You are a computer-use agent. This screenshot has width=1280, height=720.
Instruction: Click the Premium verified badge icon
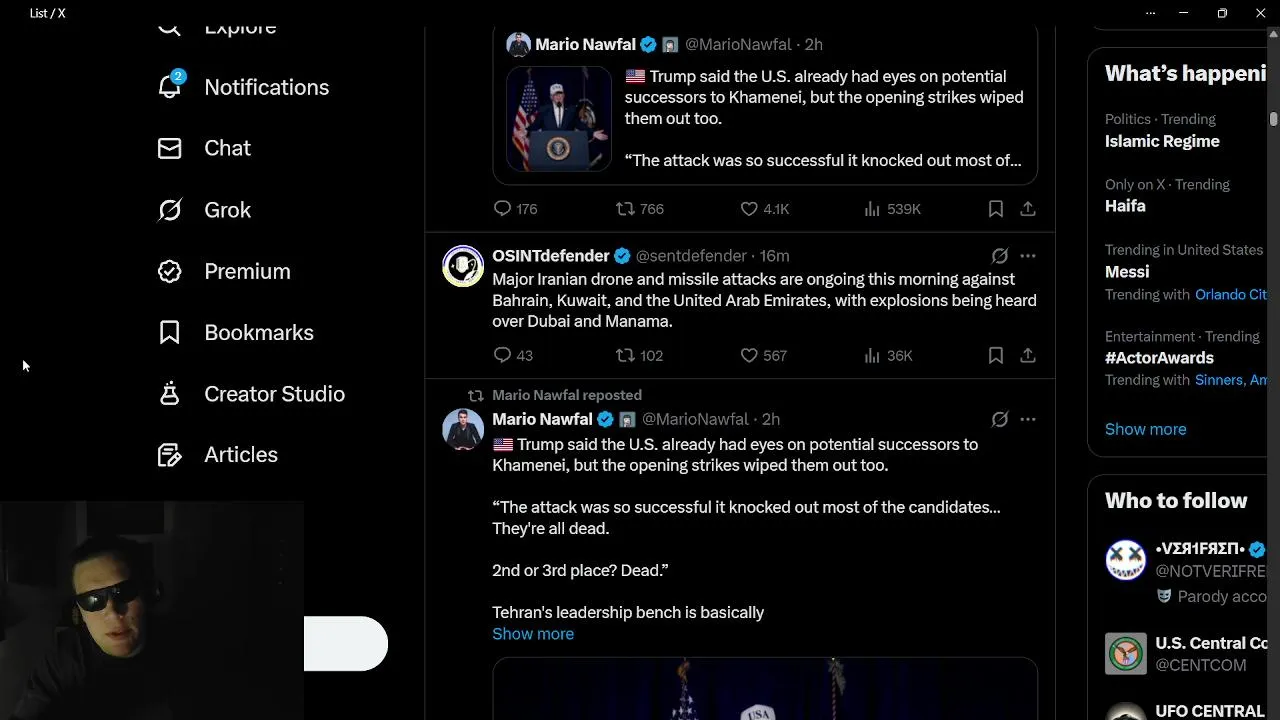(170, 271)
